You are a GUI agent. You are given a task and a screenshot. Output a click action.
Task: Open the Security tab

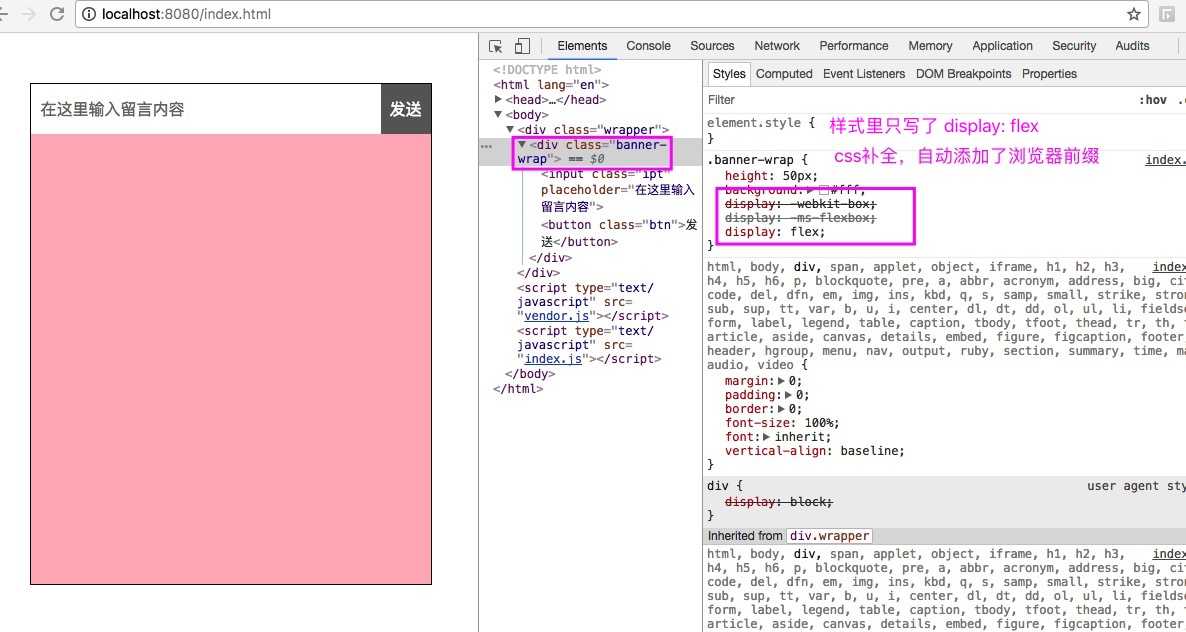pos(1073,46)
